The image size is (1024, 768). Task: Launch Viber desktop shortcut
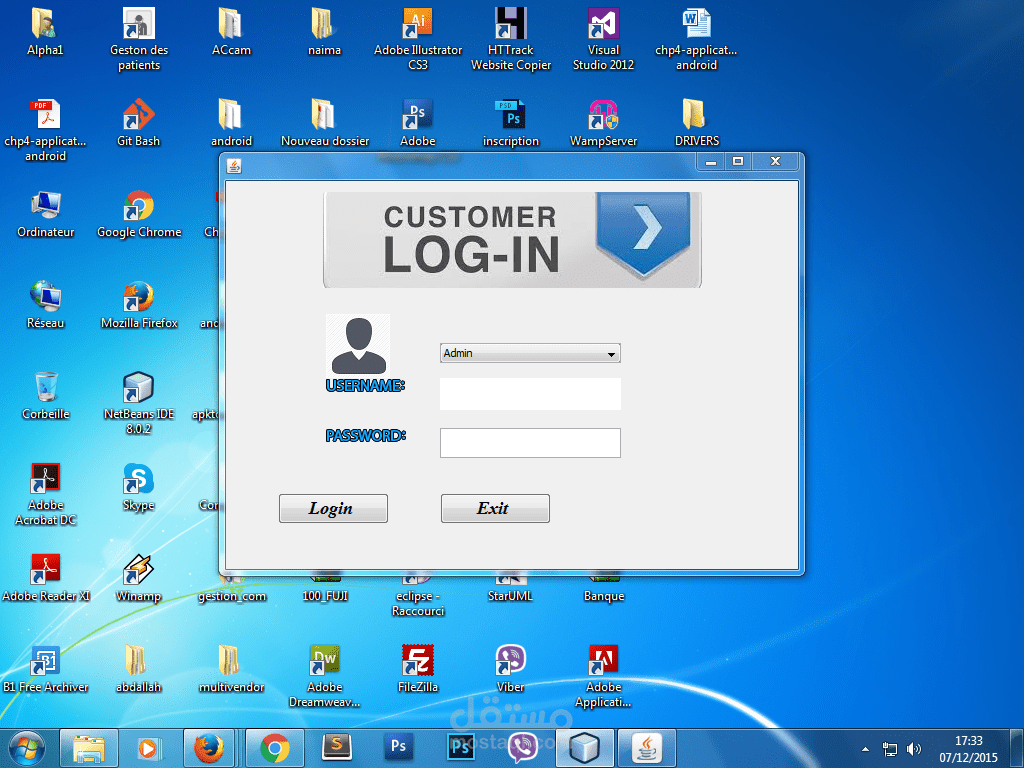511,668
